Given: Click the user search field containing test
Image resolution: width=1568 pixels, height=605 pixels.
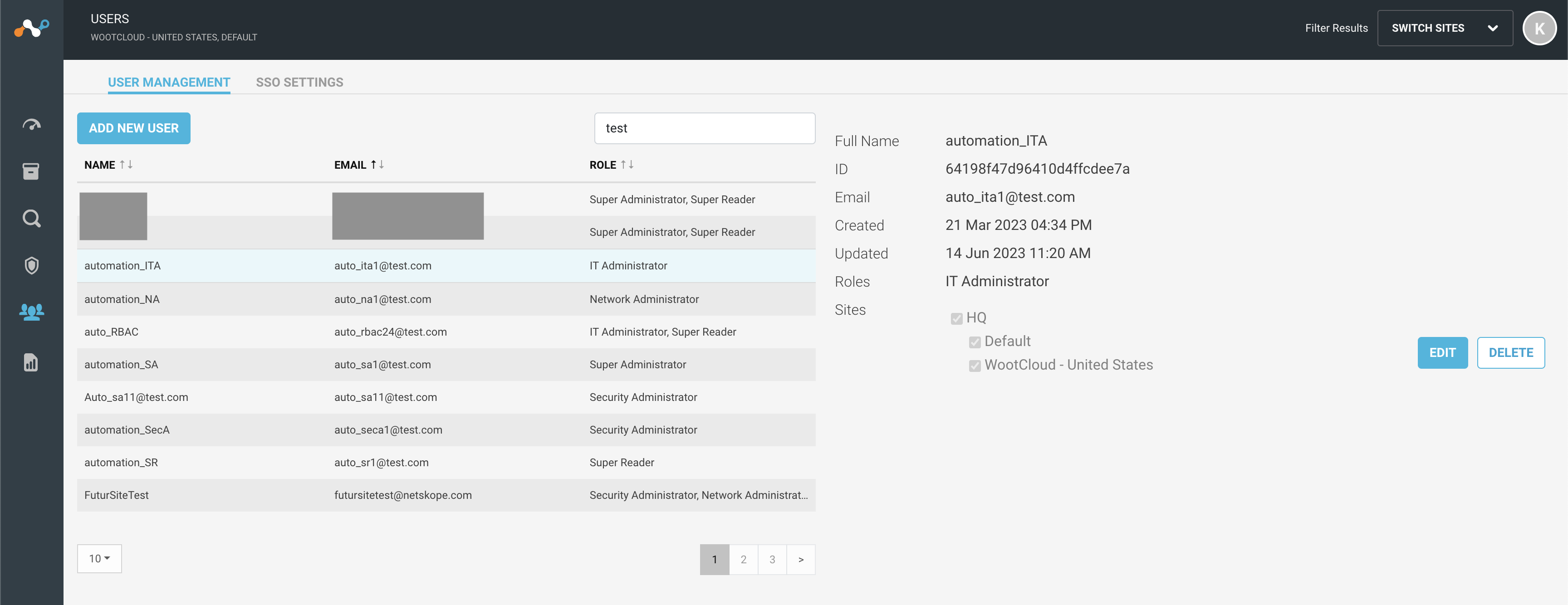Looking at the screenshot, I should (705, 128).
